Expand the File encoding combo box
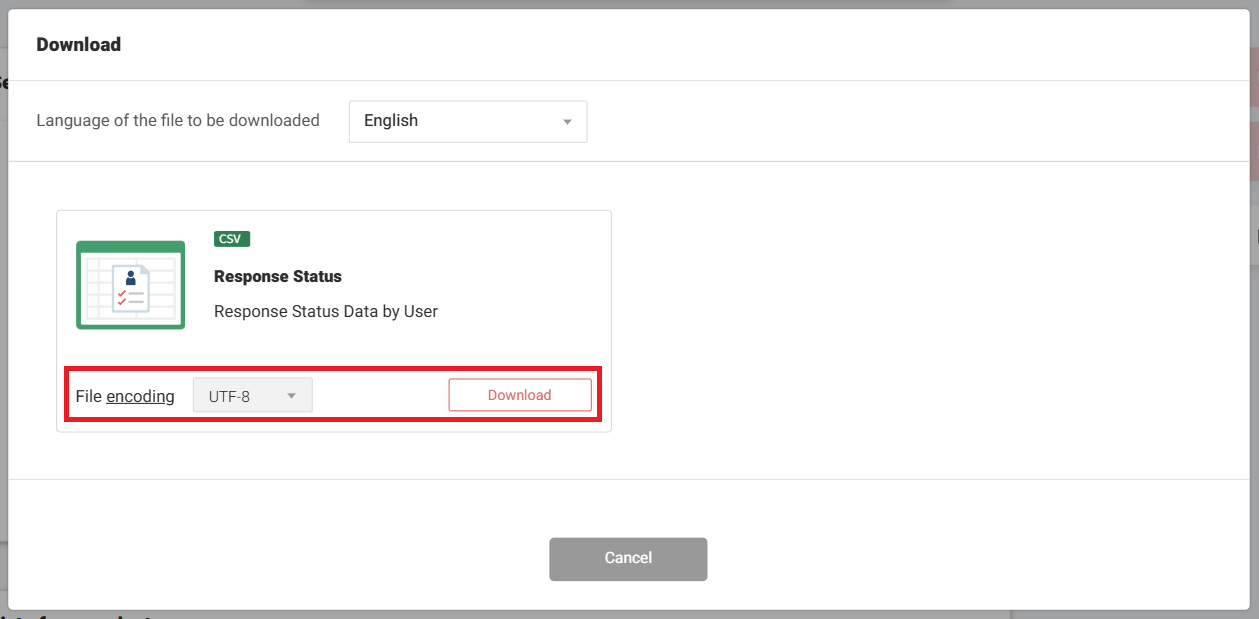1259x619 pixels. coord(252,396)
